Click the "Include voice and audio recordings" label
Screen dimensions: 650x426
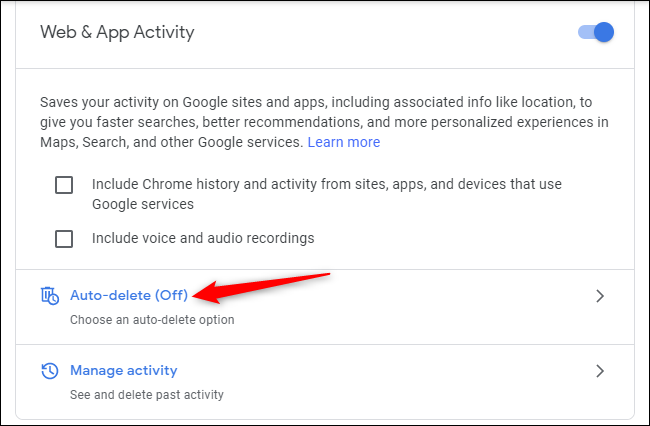tap(203, 238)
